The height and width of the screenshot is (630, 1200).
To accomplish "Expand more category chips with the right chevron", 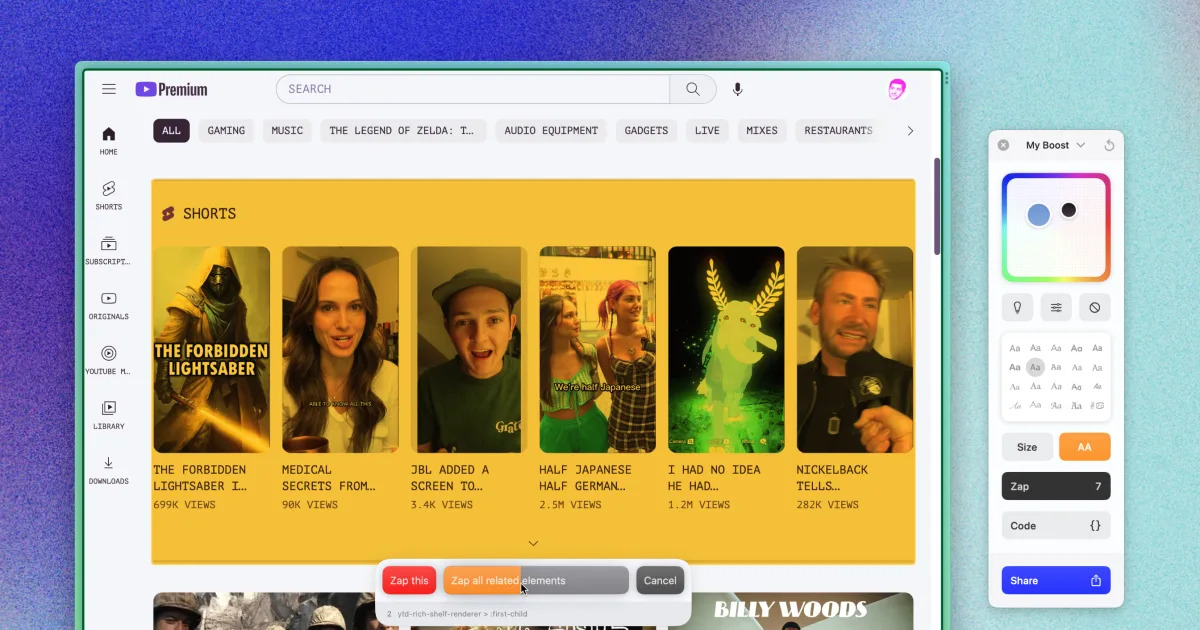I will pyautogui.click(x=909, y=130).
